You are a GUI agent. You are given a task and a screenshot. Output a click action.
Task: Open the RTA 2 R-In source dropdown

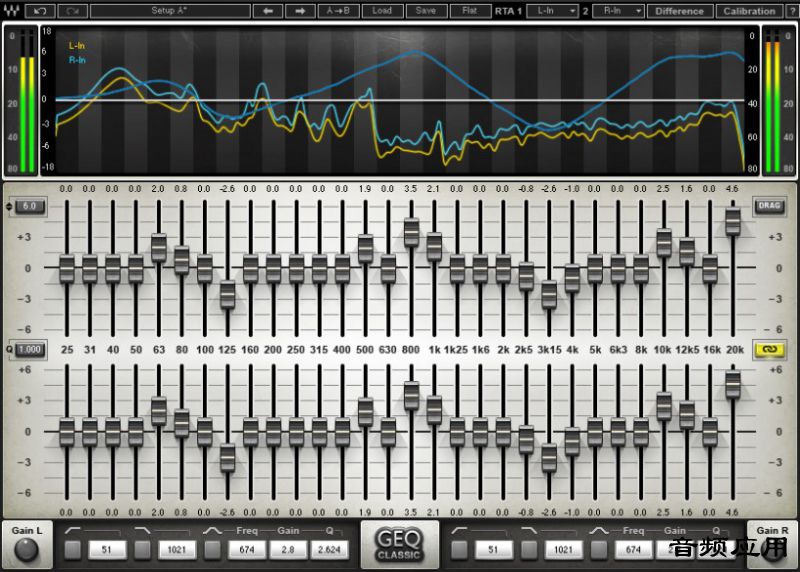618,11
